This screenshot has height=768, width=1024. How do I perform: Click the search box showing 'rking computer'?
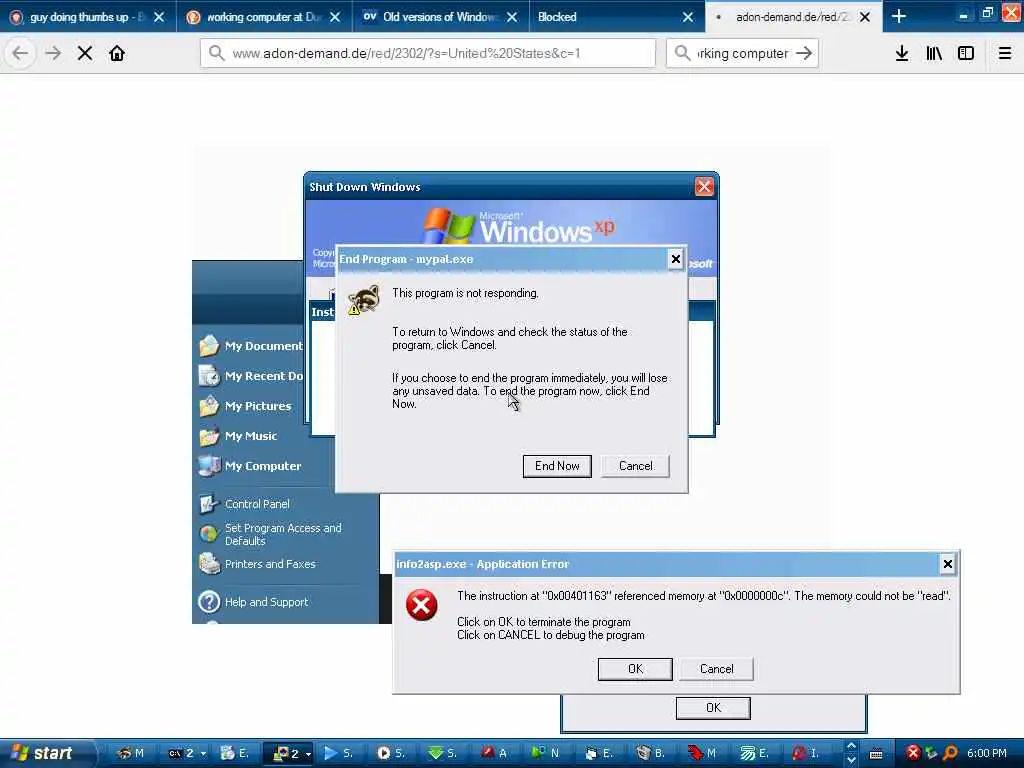(x=742, y=54)
